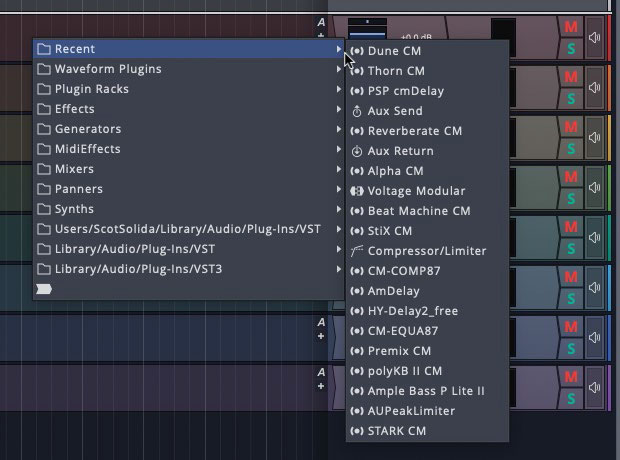Add the AUPeakLimiter plugin
Viewport: 620px width, 460px height.
pyautogui.click(x=427, y=411)
